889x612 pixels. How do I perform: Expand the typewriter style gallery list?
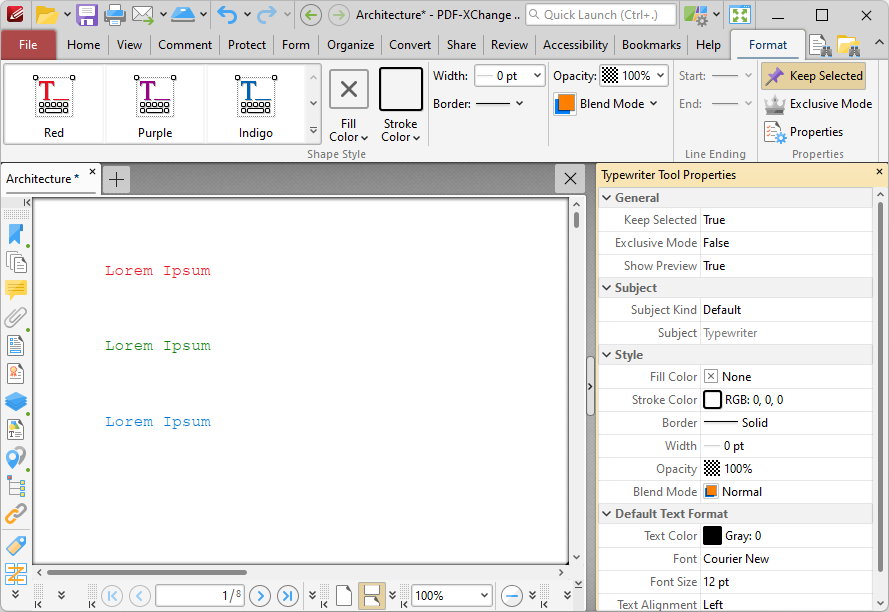point(313,130)
